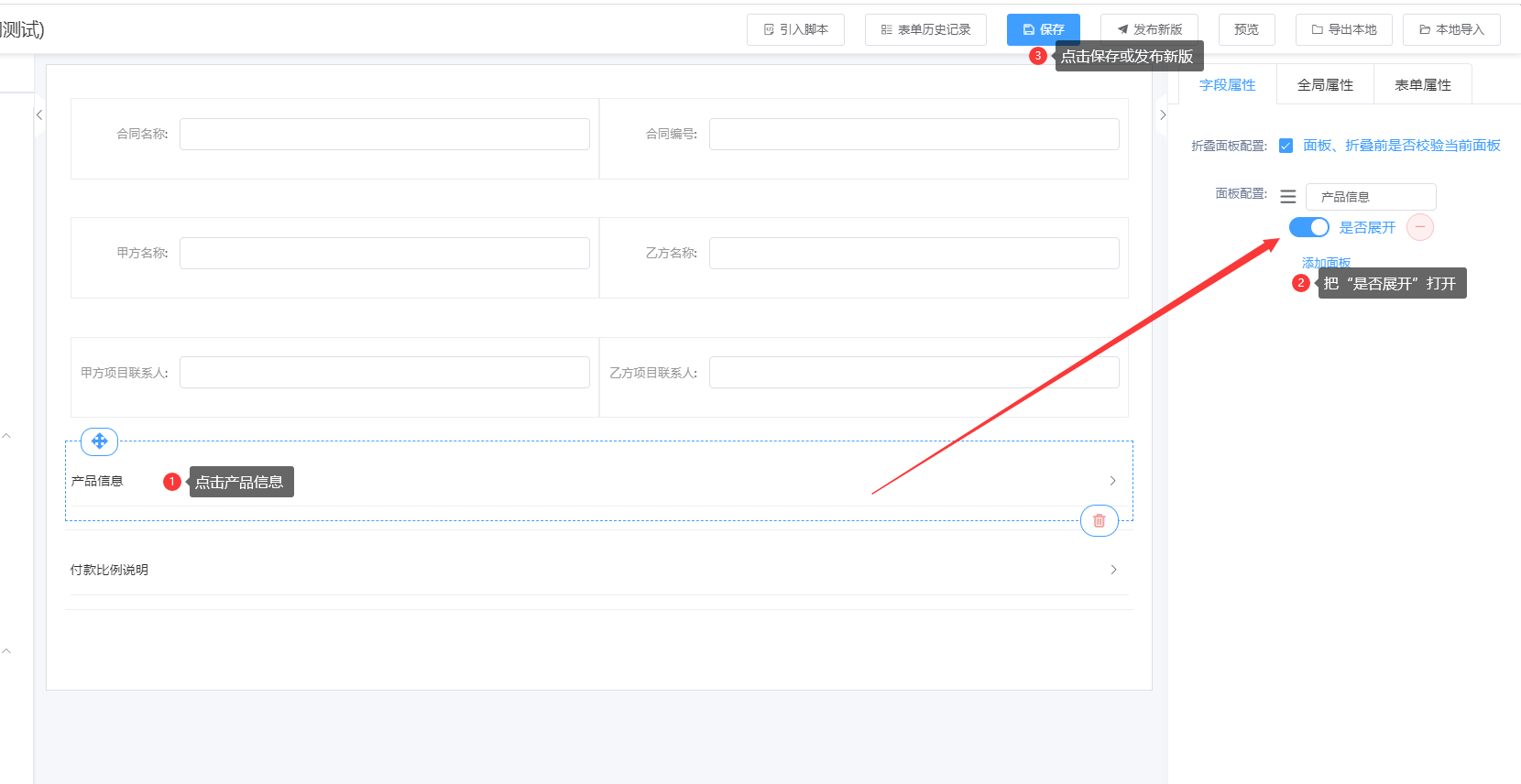1521x784 pixels.
Task: Click the 合同编号 input field
Action: (914, 134)
